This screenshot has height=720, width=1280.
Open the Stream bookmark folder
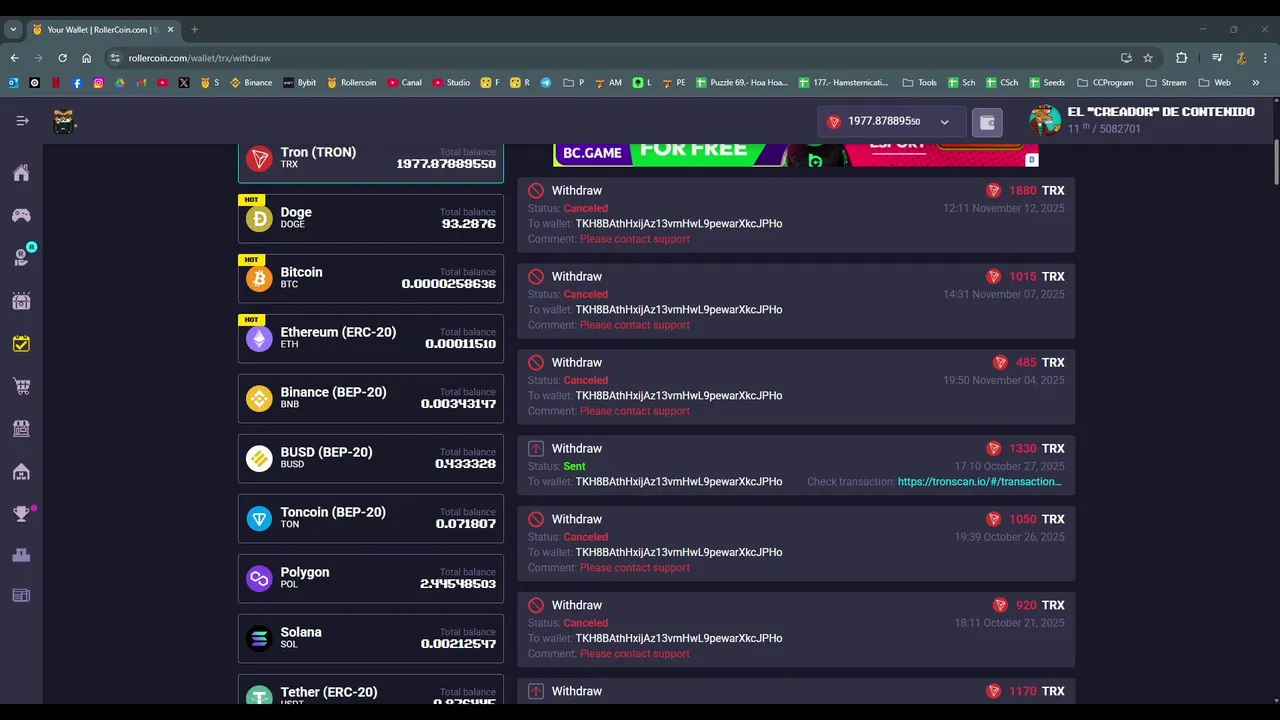click(x=1166, y=83)
